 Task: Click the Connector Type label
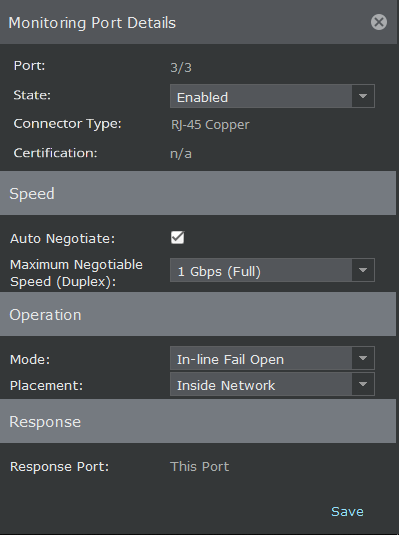[68, 124]
